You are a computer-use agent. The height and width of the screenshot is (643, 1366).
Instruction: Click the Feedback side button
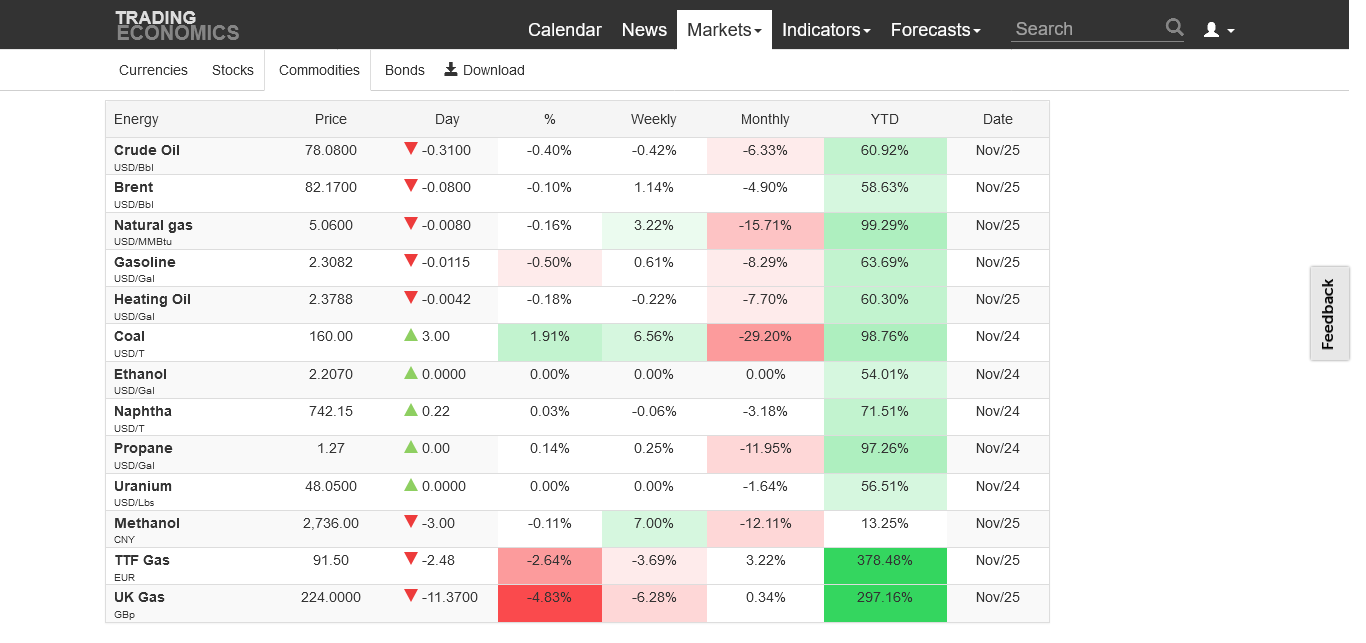click(1328, 314)
